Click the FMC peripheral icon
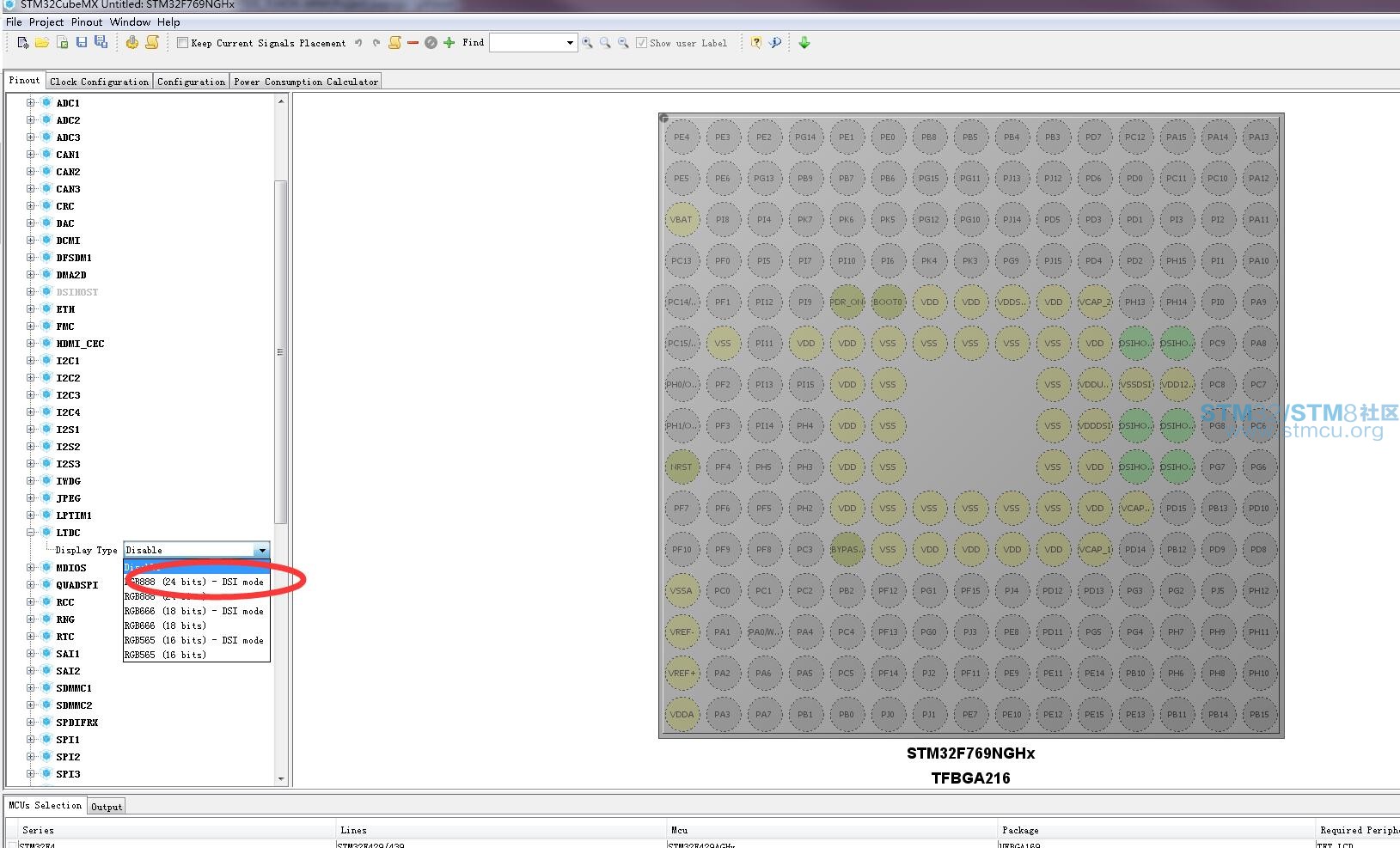The width and height of the screenshot is (1400, 848). point(46,326)
